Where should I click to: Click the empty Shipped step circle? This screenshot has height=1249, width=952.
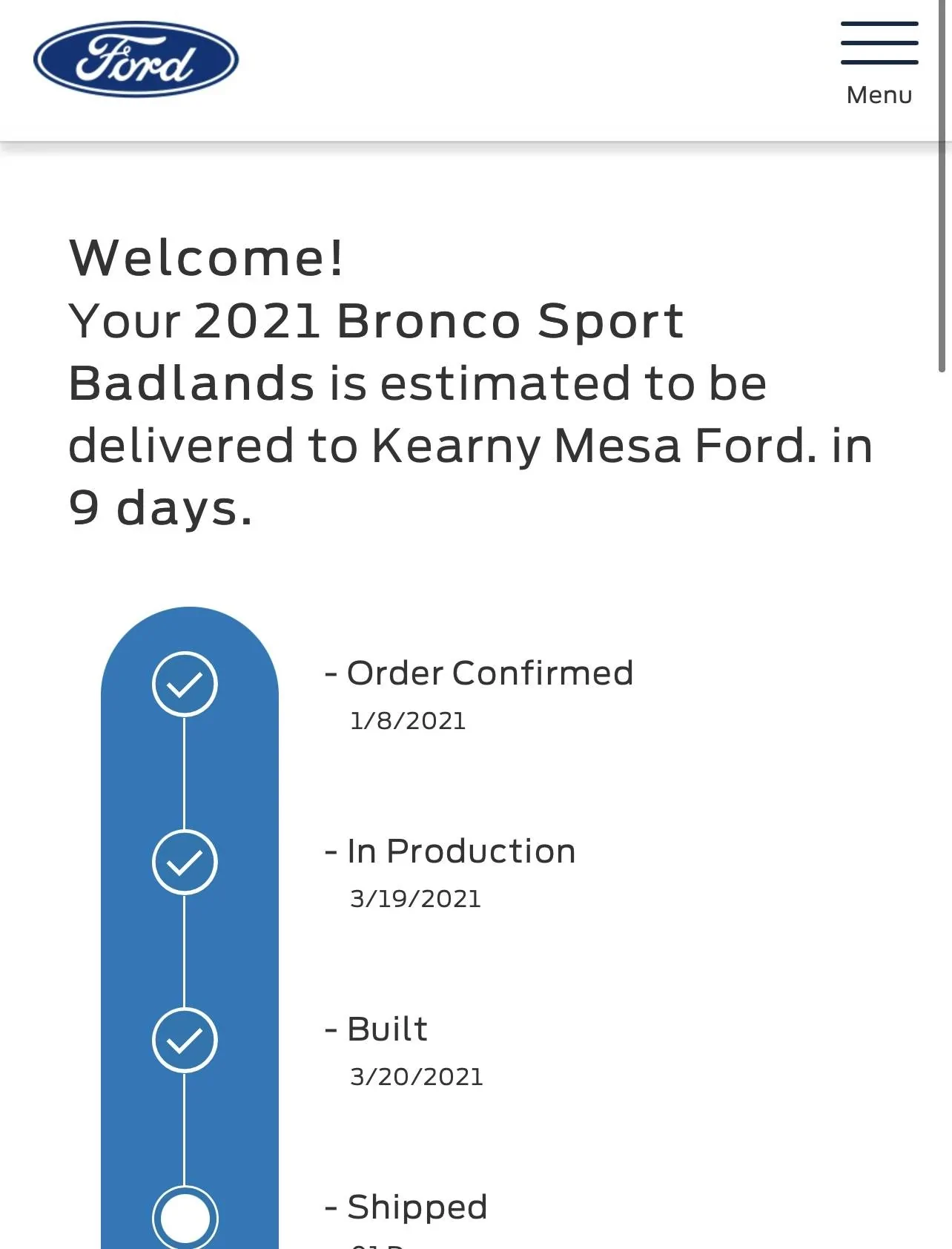point(185,1218)
